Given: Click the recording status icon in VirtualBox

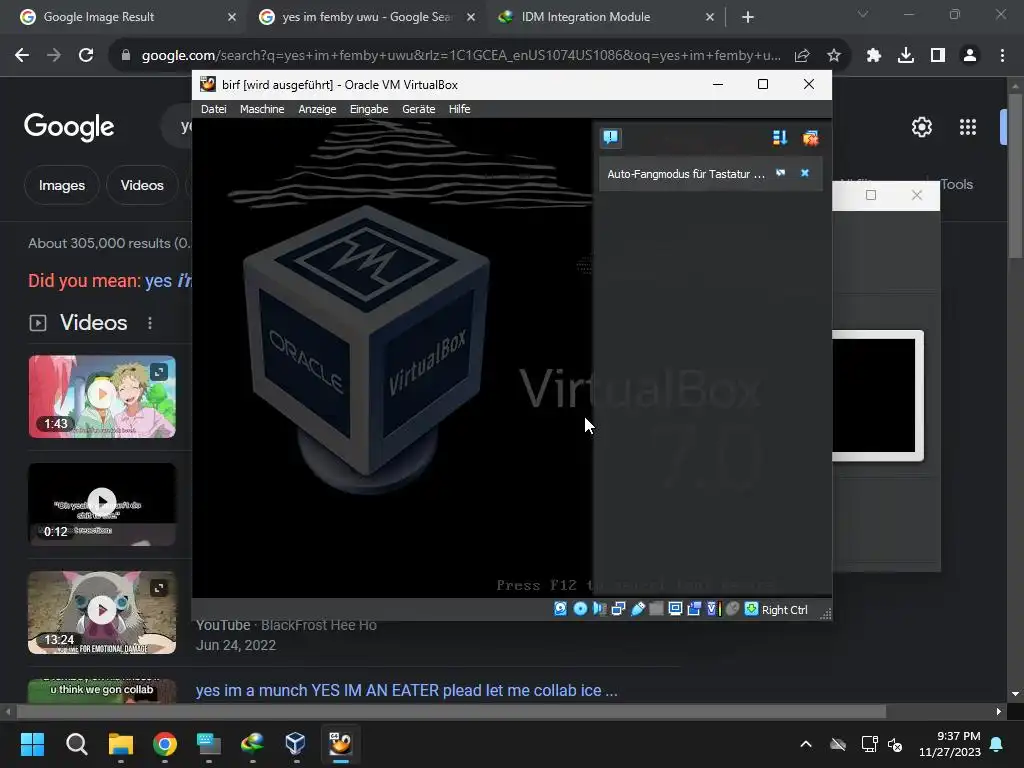Looking at the screenshot, I should point(694,609).
